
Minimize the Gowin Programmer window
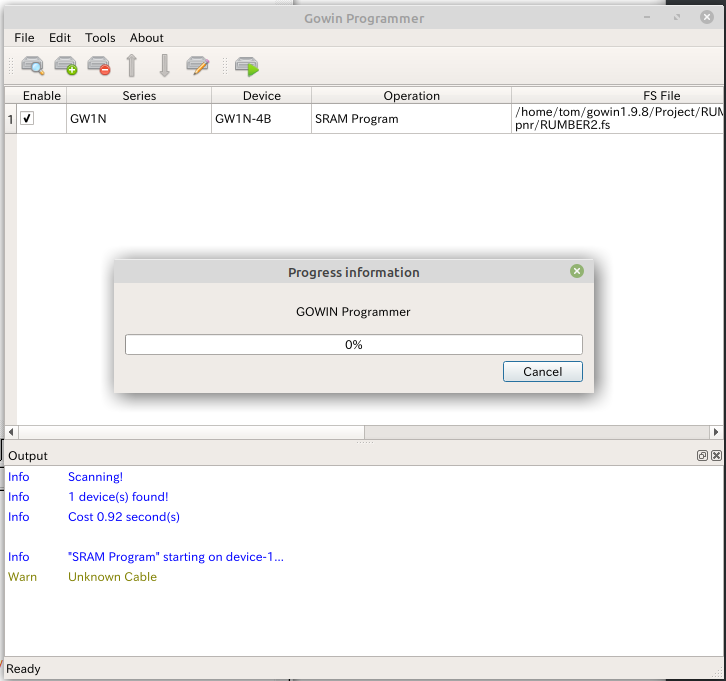(x=647, y=18)
